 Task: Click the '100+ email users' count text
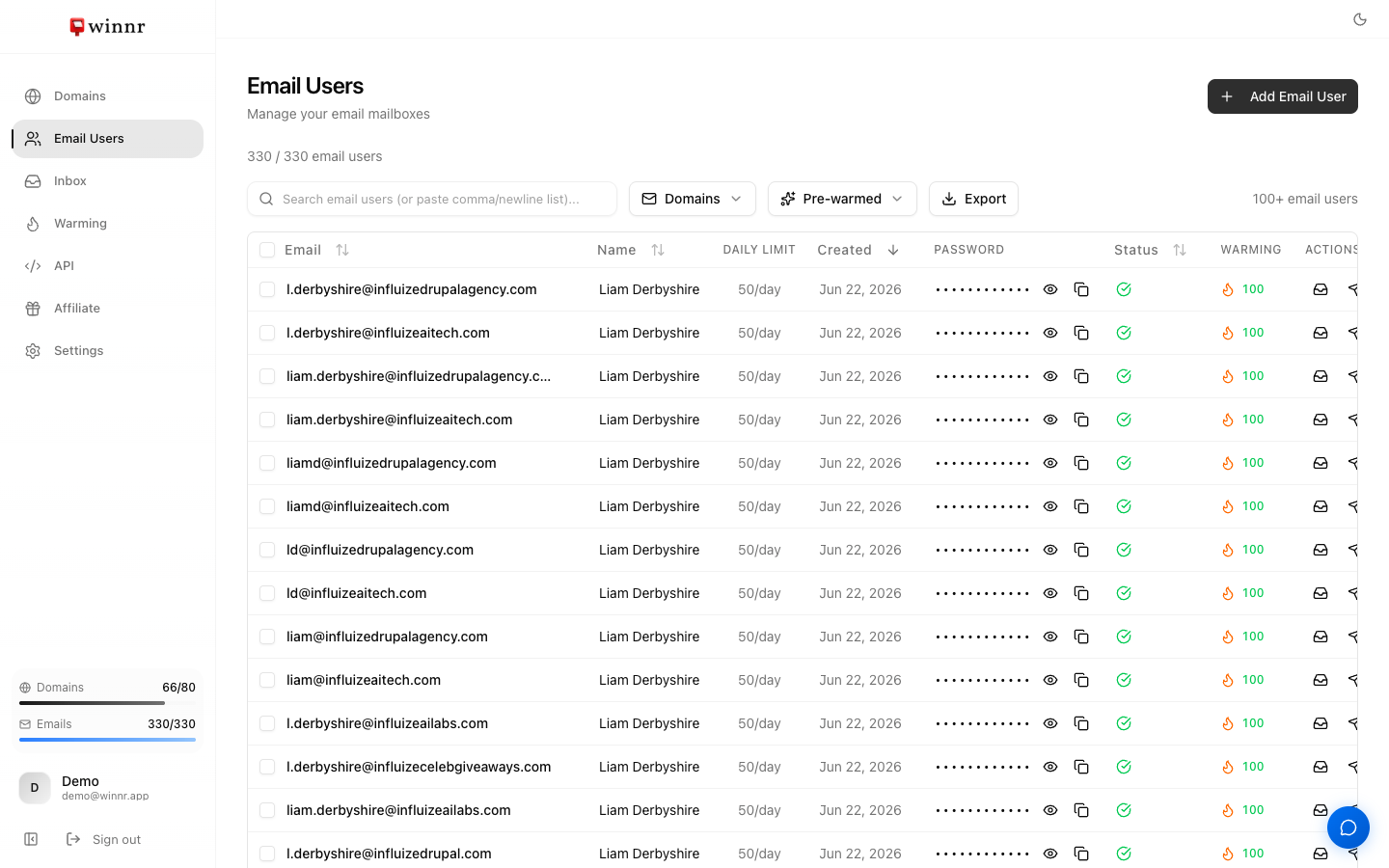pyautogui.click(x=1305, y=199)
